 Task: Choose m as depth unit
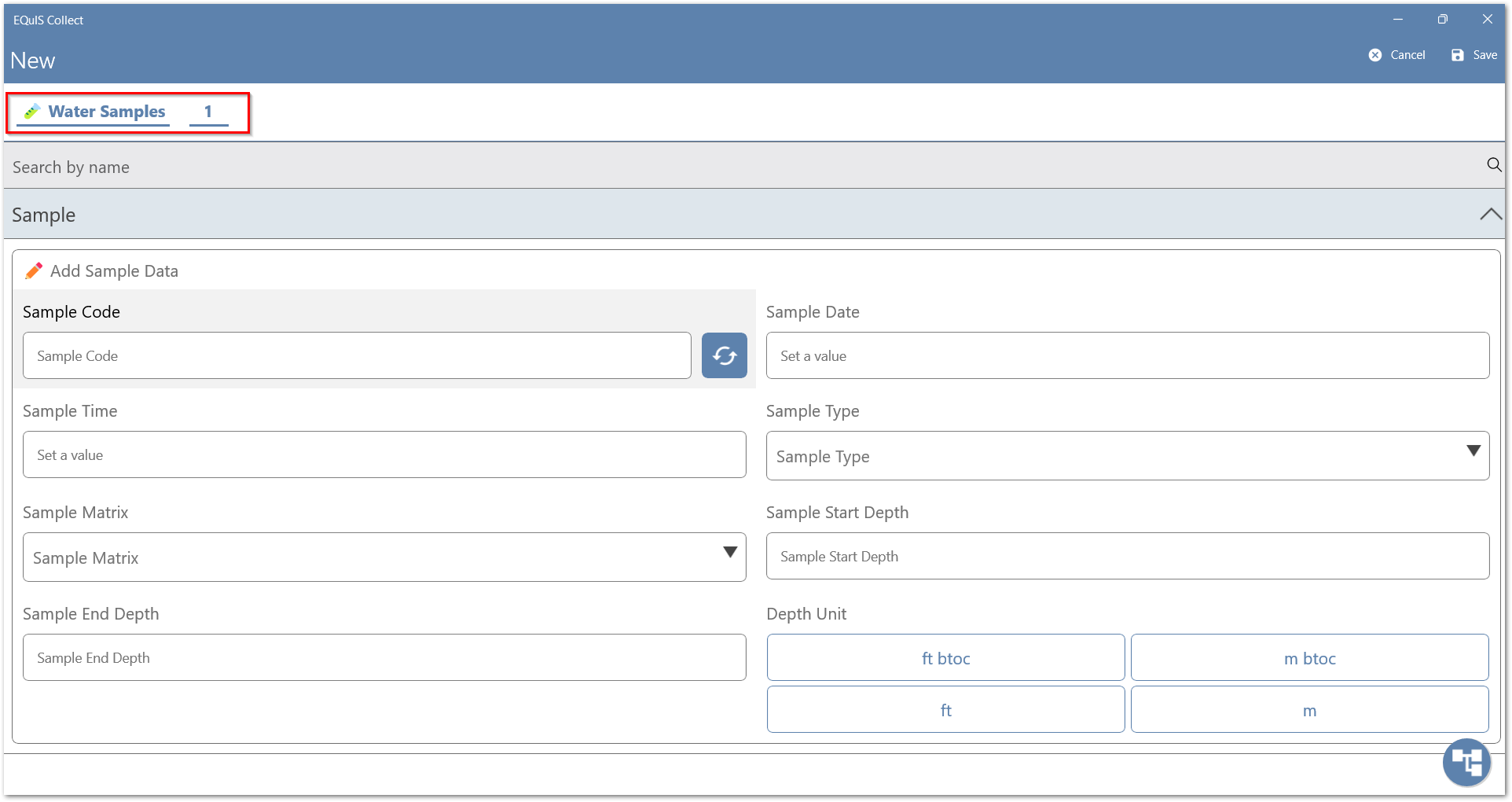pos(1309,710)
